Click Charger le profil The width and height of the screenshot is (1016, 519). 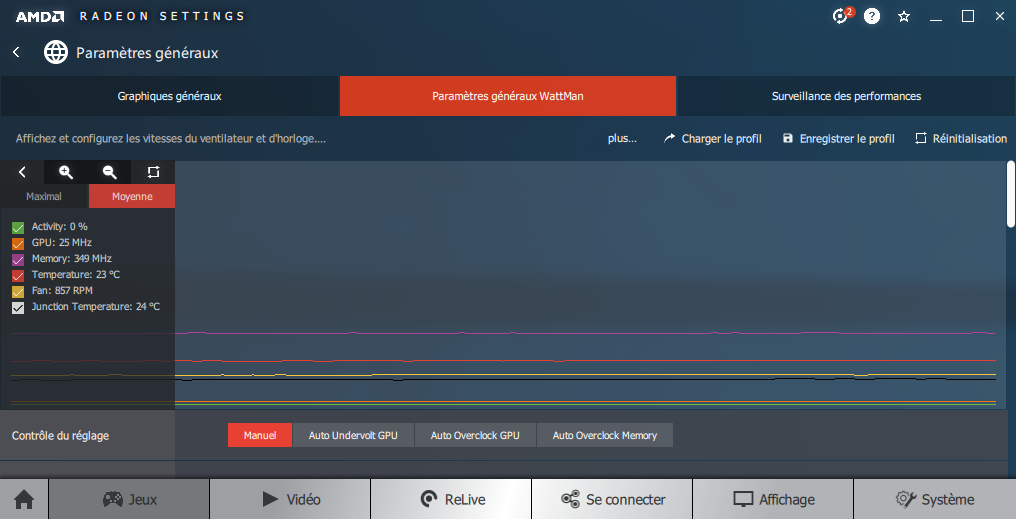(712, 139)
